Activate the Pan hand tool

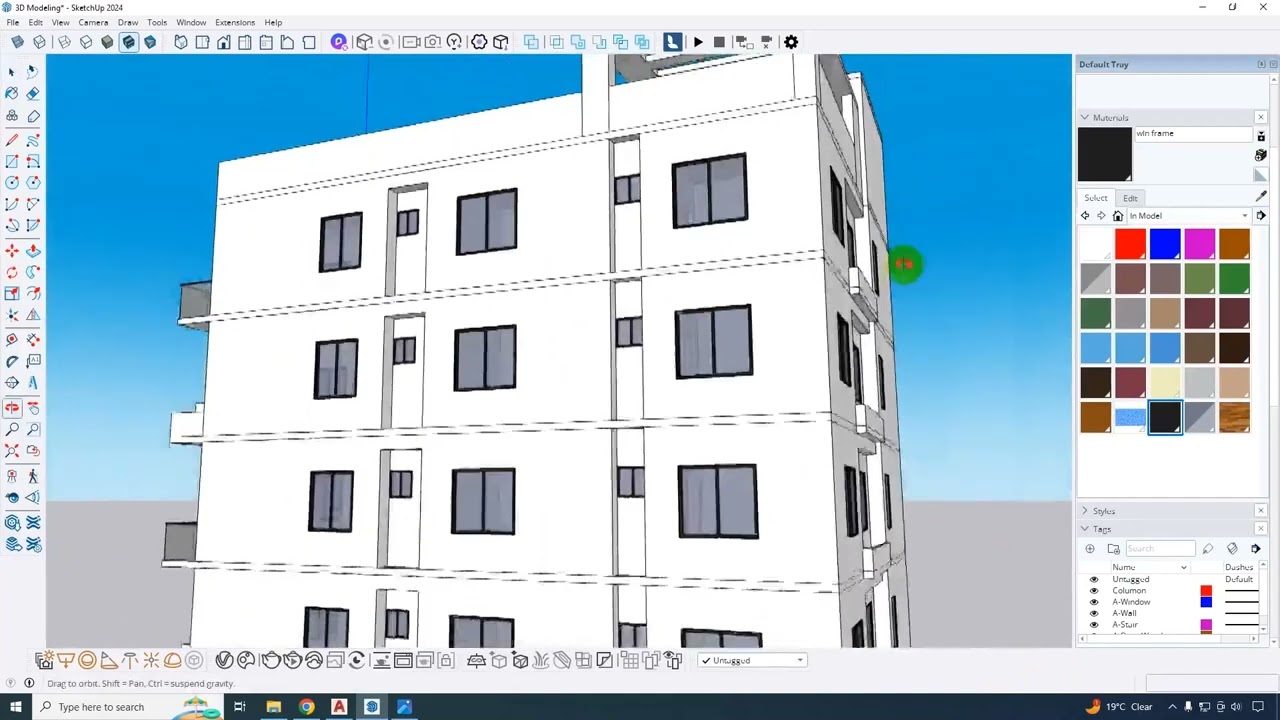point(33,408)
